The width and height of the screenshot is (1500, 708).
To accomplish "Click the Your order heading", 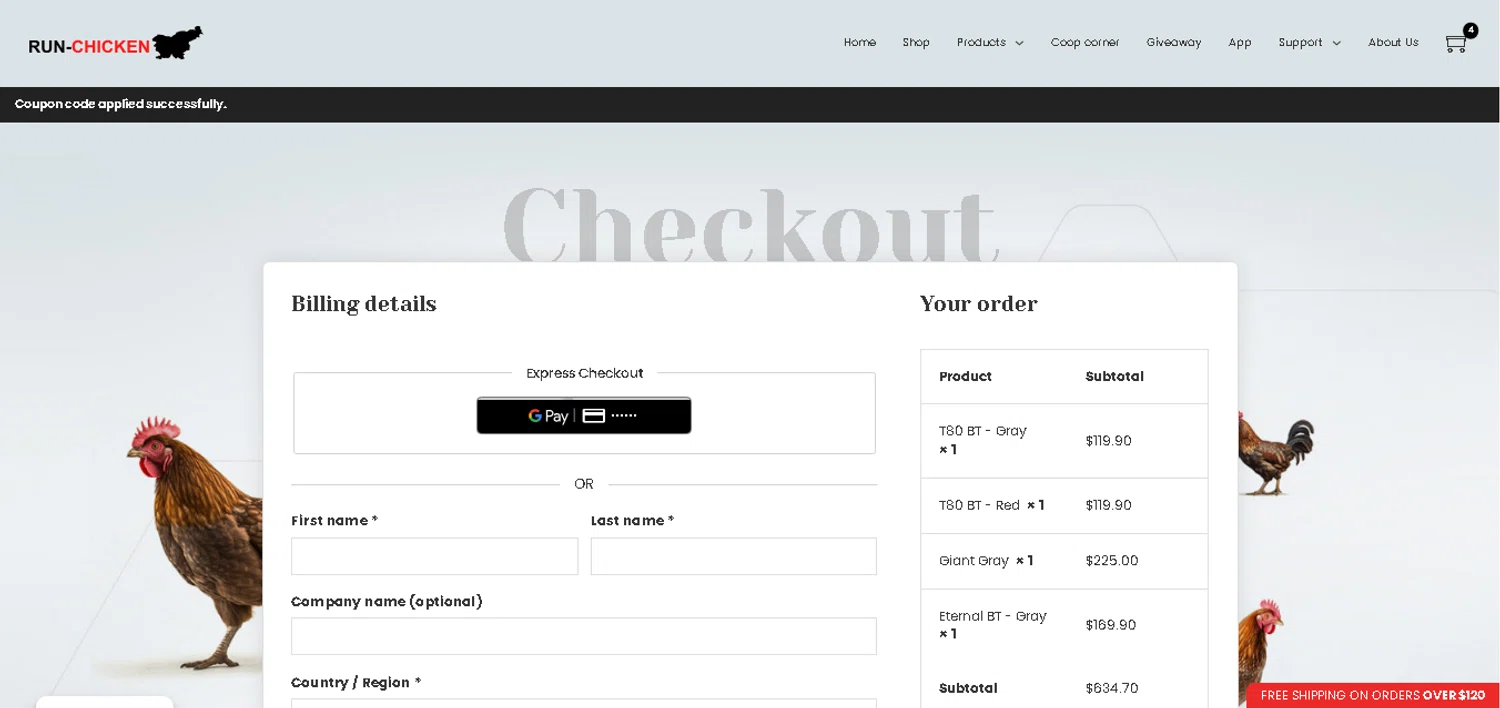I will coord(979,304).
